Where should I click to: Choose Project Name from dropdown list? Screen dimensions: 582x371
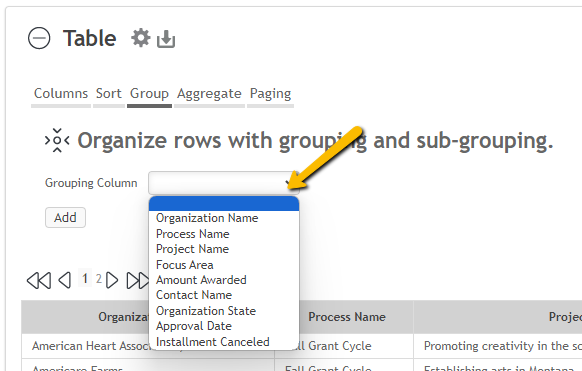224,249
